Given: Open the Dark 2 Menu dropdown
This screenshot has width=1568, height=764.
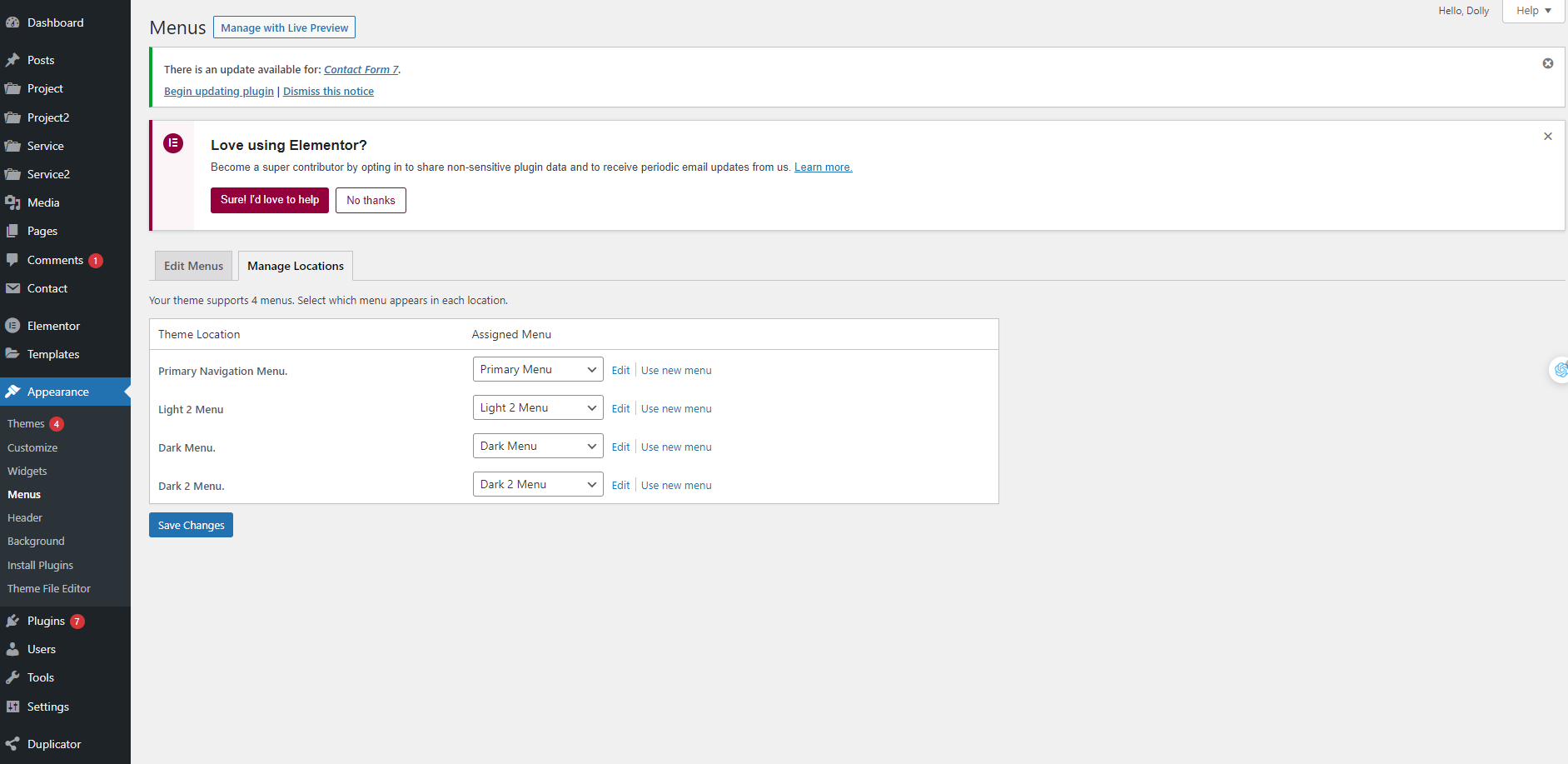Looking at the screenshot, I should pos(538,484).
